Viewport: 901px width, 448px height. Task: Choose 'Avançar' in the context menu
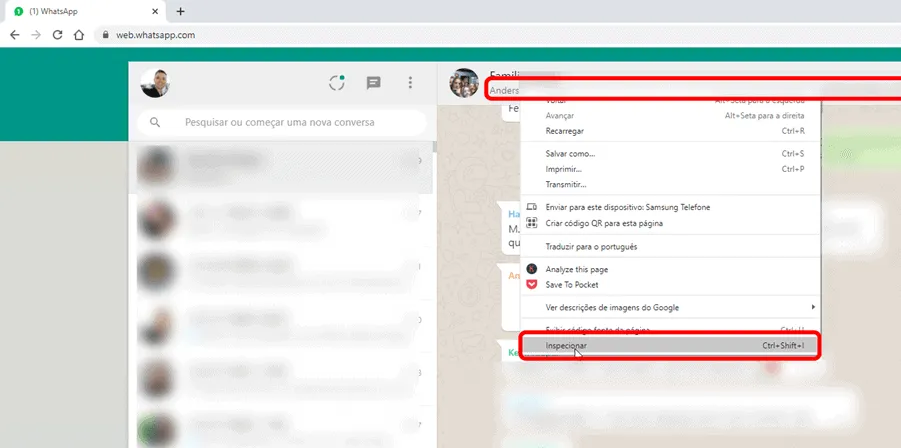(x=670, y=115)
